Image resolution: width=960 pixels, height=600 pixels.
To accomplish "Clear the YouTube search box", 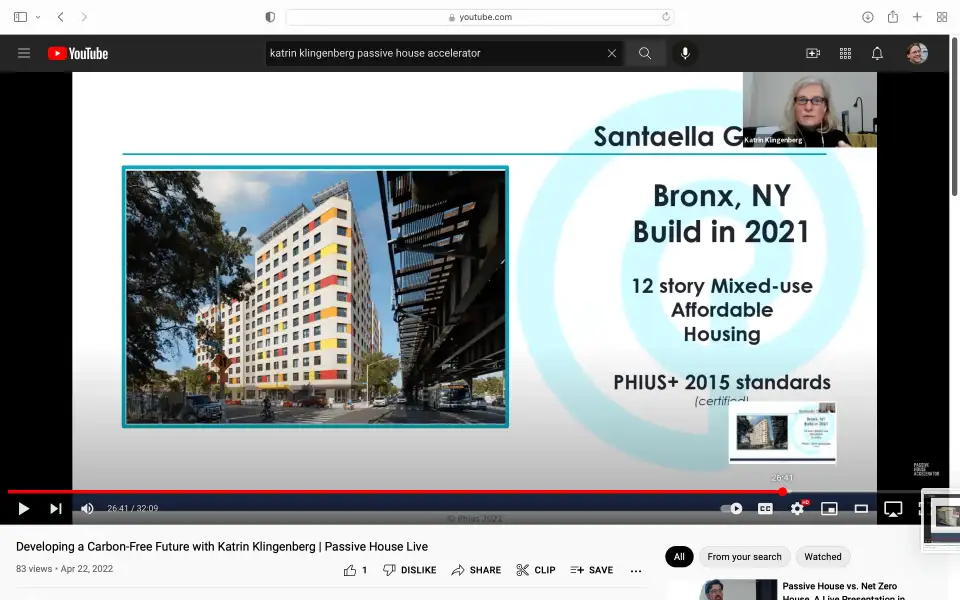I will (x=612, y=53).
